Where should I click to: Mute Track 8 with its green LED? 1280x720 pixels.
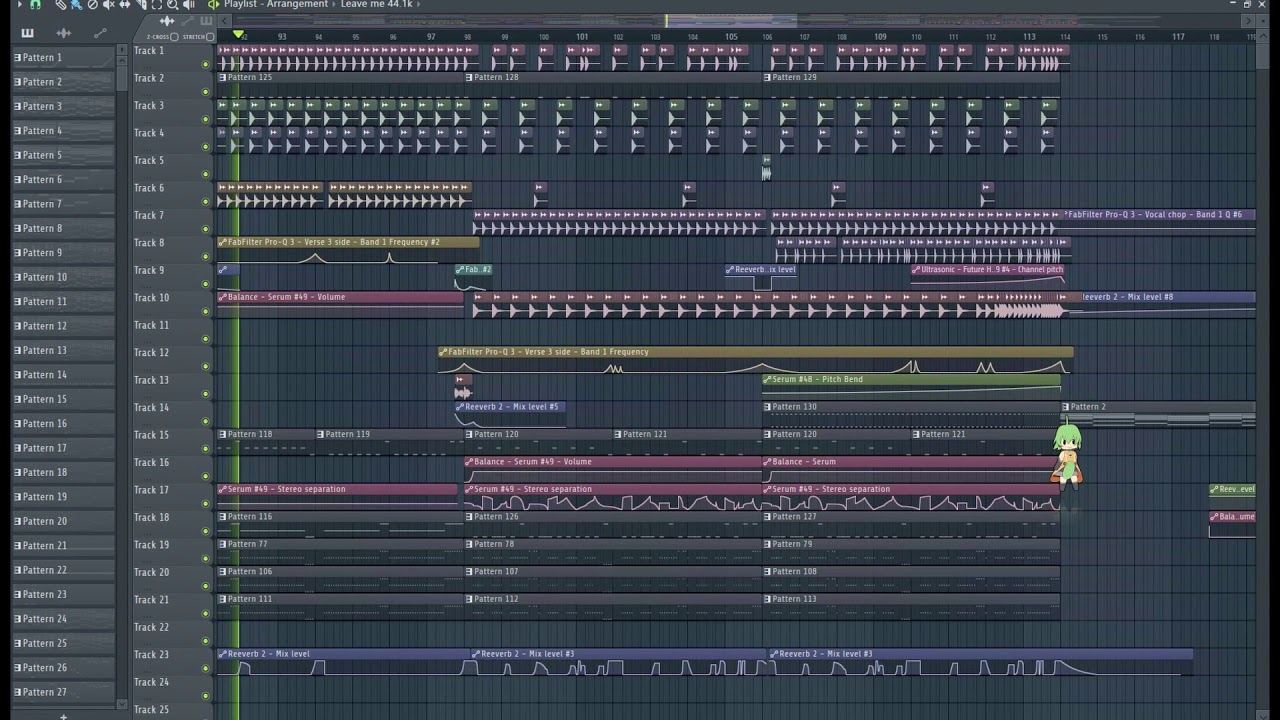[206, 256]
